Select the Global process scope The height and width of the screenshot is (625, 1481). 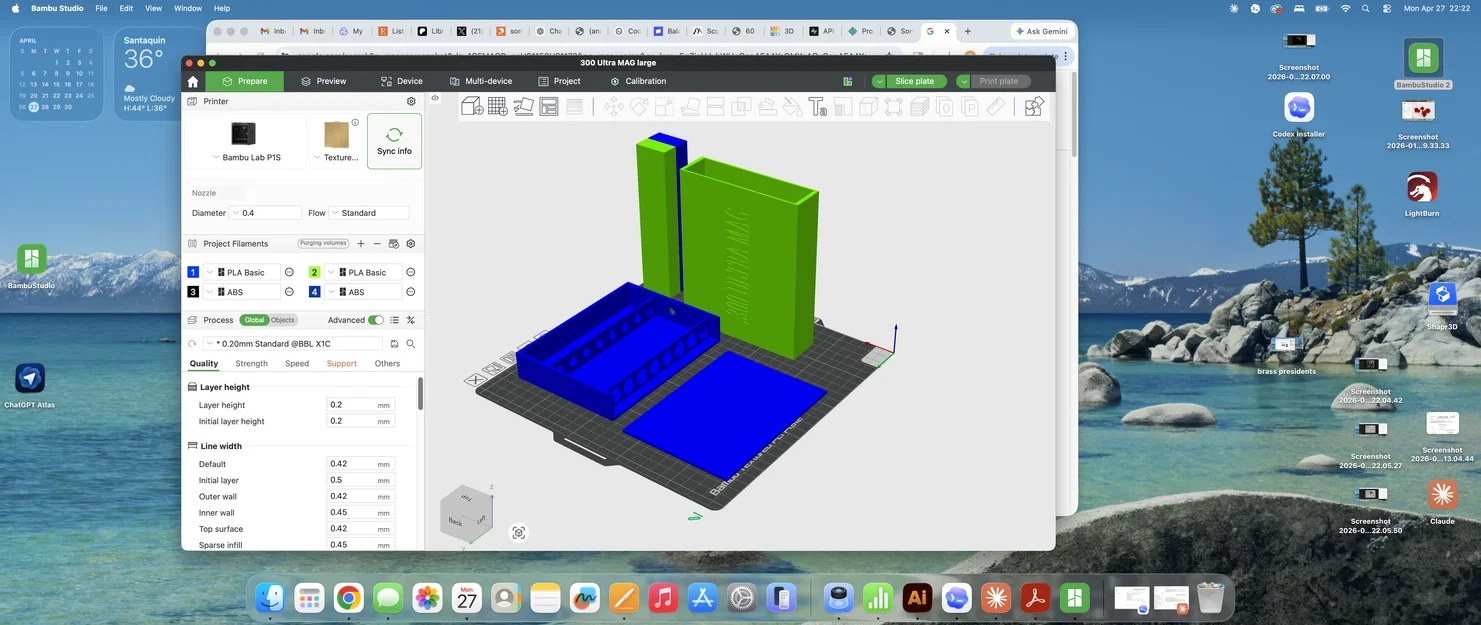(x=254, y=320)
